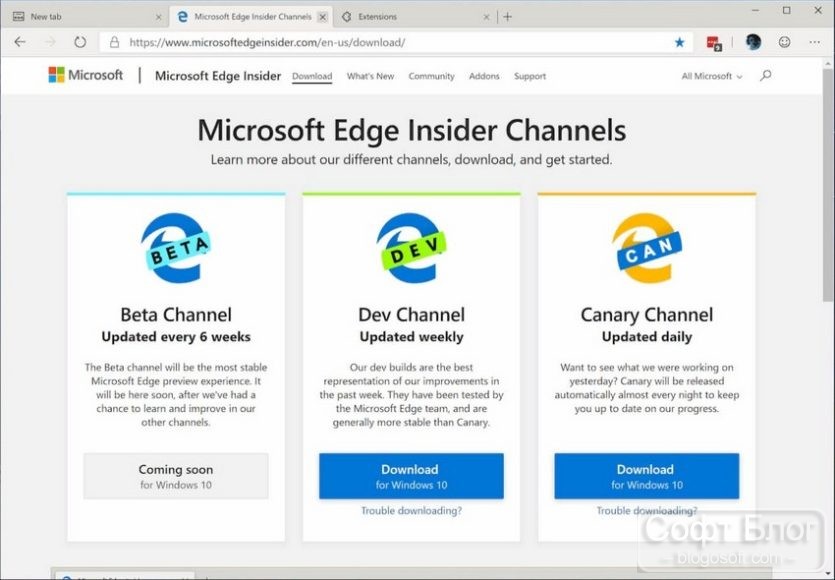Click Updated weekly text
The width and height of the screenshot is (835, 580).
(411, 337)
